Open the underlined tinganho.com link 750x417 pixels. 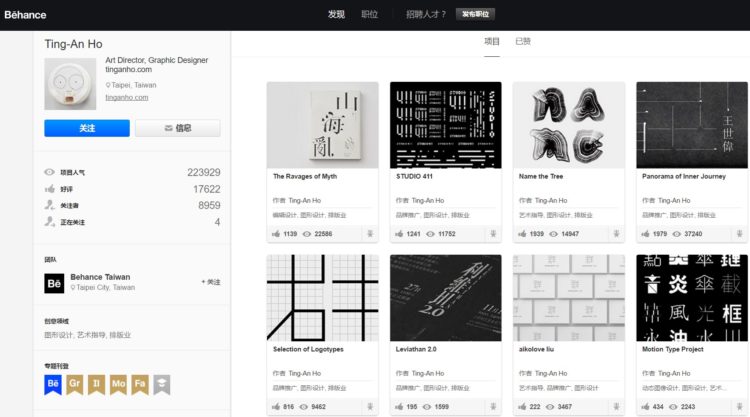click(x=127, y=98)
